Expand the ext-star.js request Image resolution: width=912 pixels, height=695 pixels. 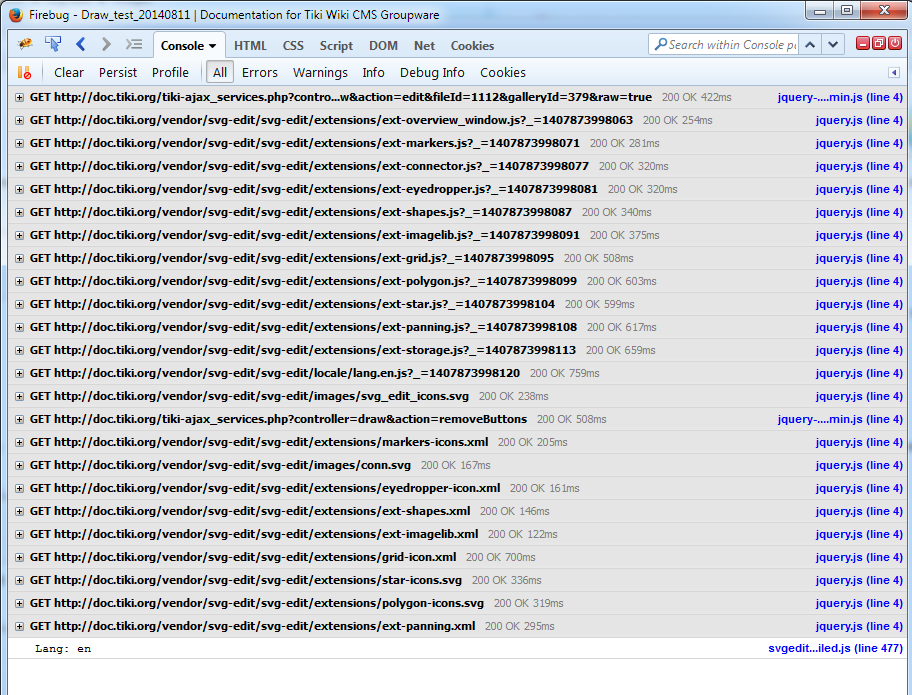19,304
